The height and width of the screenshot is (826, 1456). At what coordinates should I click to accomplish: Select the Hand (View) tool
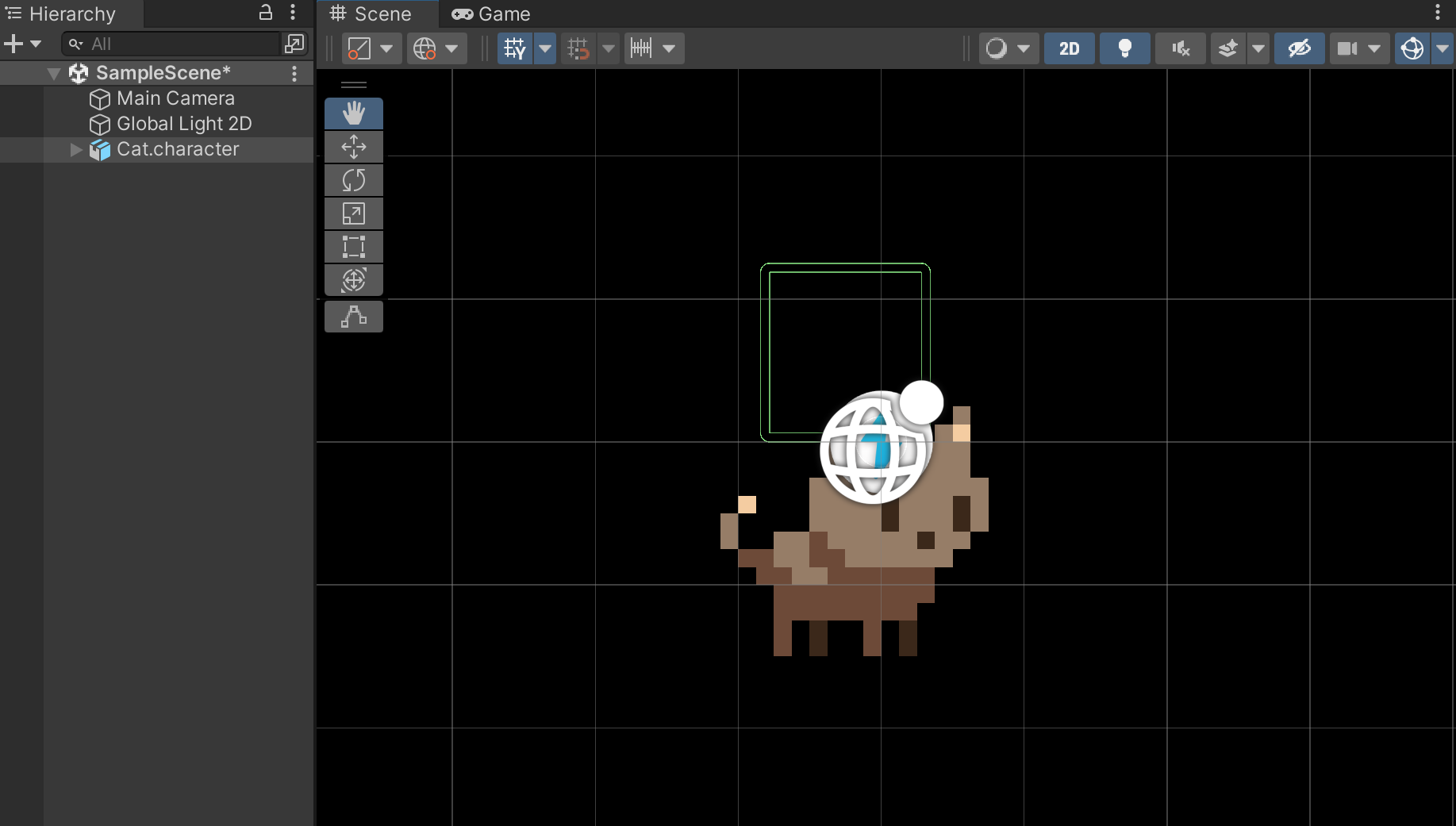(354, 113)
